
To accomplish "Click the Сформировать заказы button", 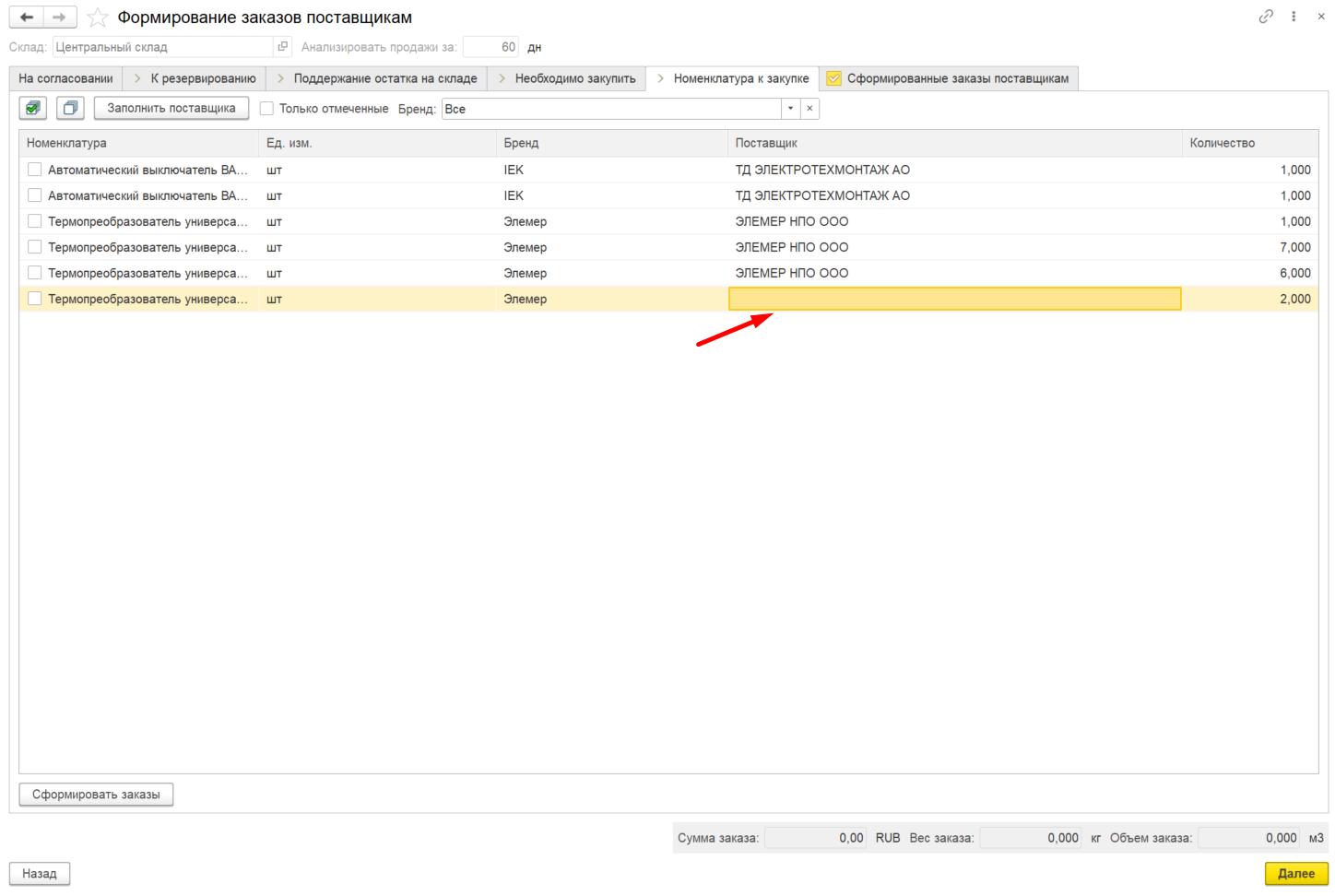I will click(x=96, y=795).
